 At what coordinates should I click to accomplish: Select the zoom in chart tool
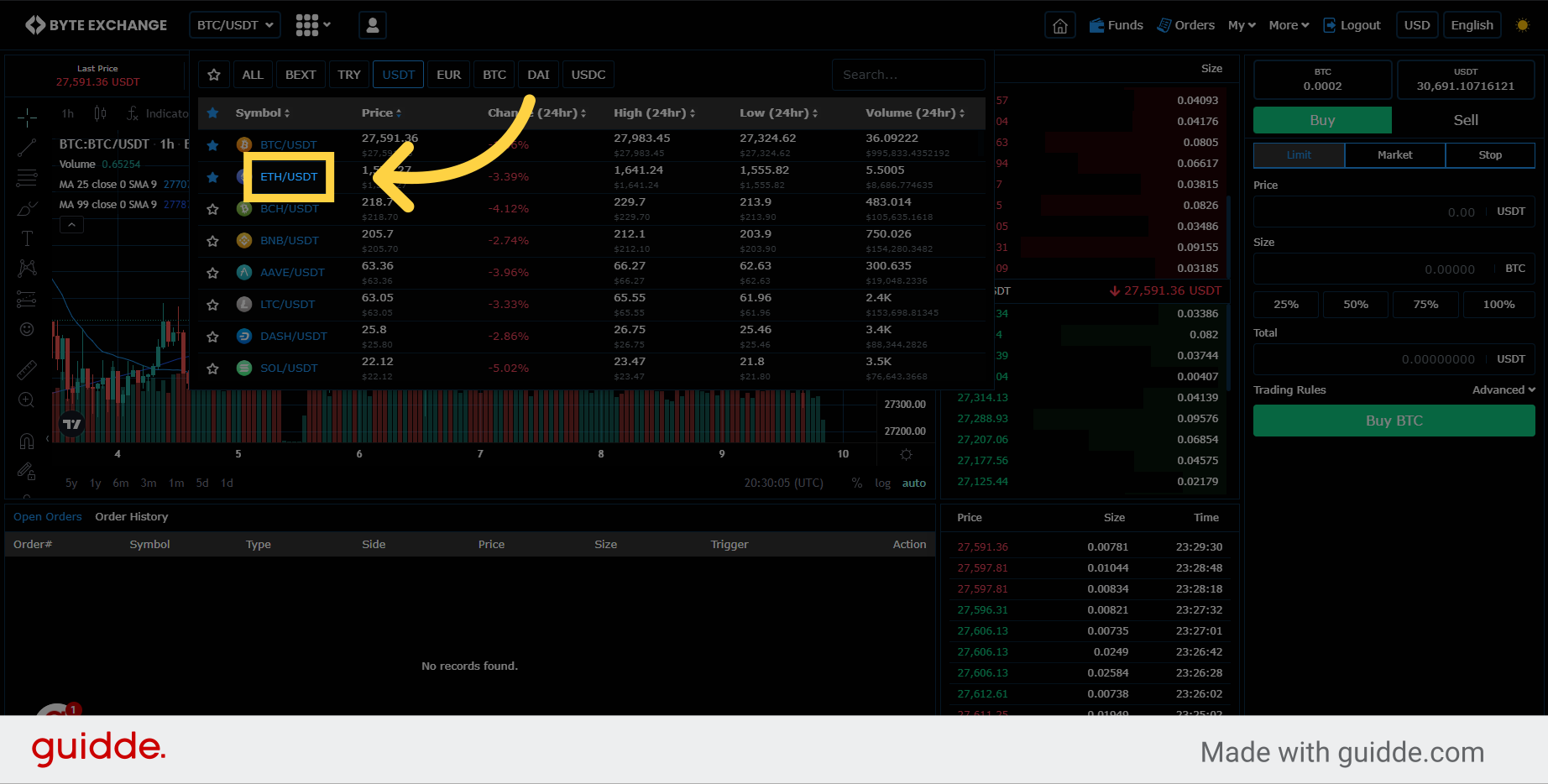coord(27,400)
